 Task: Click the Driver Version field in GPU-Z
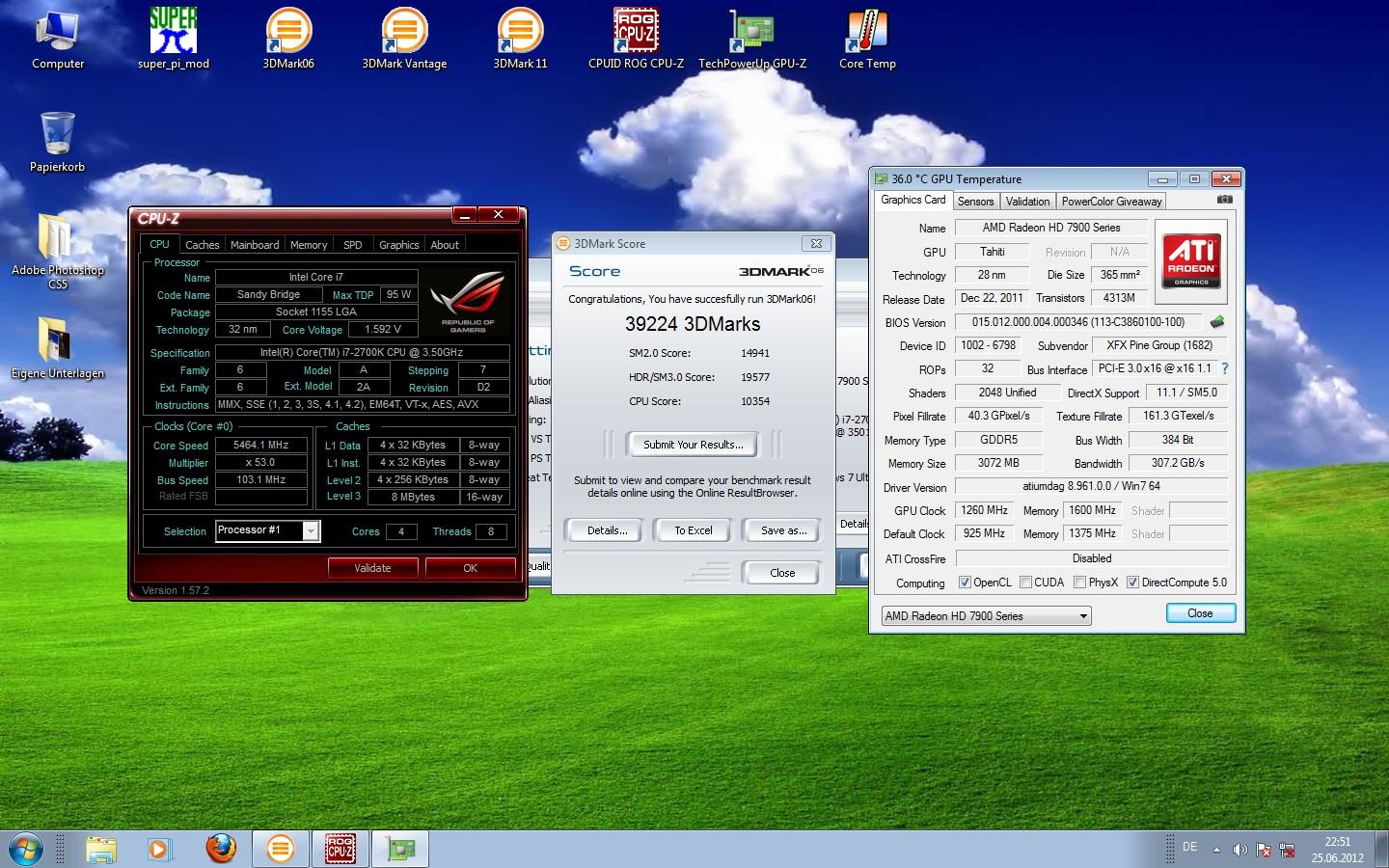[1091, 487]
